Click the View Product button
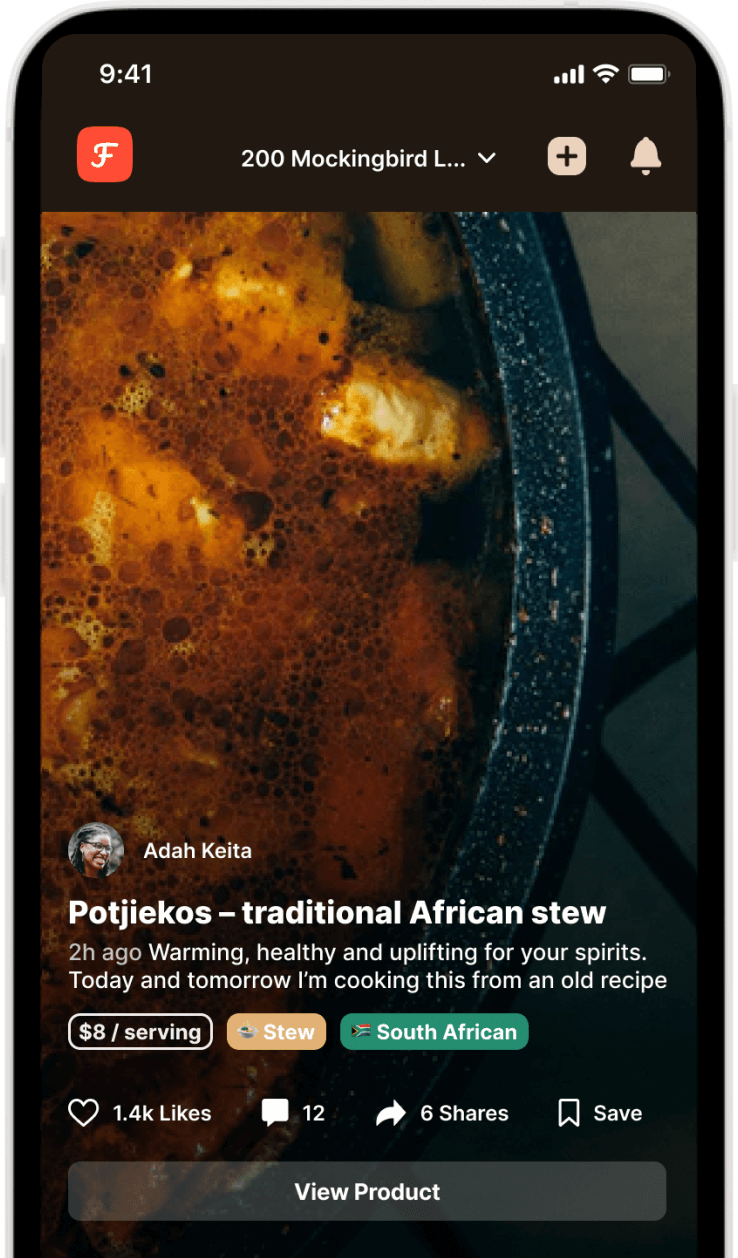The image size is (738, 1258). (x=367, y=1191)
